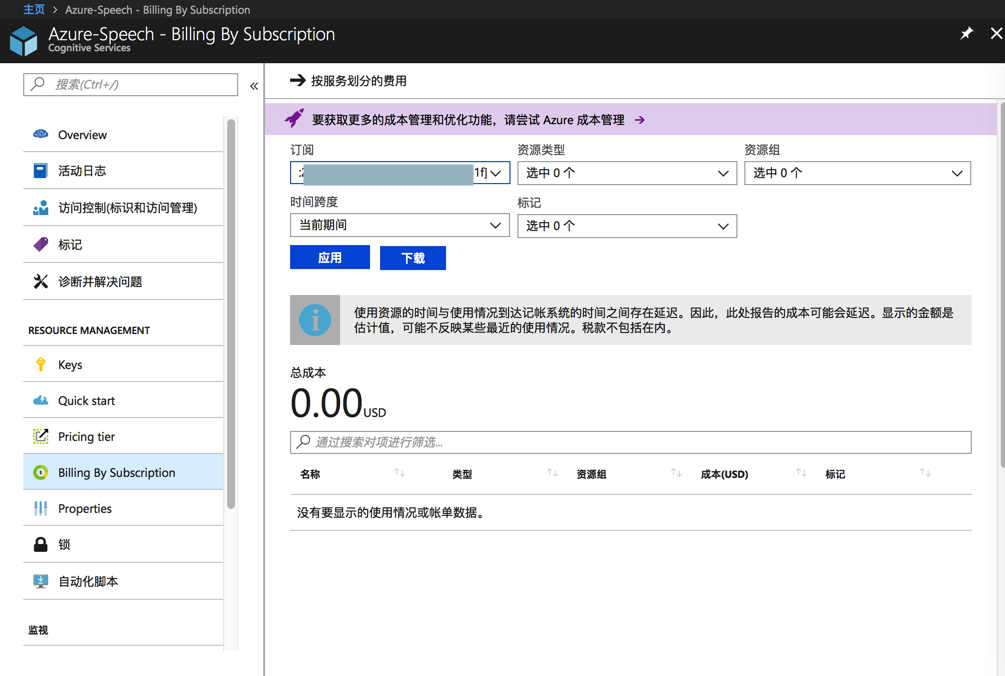This screenshot has height=676, width=1005.
Task: Click the RESOURCE MANAGEMENT section heading
Action: pyautogui.click(x=89, y=331)
